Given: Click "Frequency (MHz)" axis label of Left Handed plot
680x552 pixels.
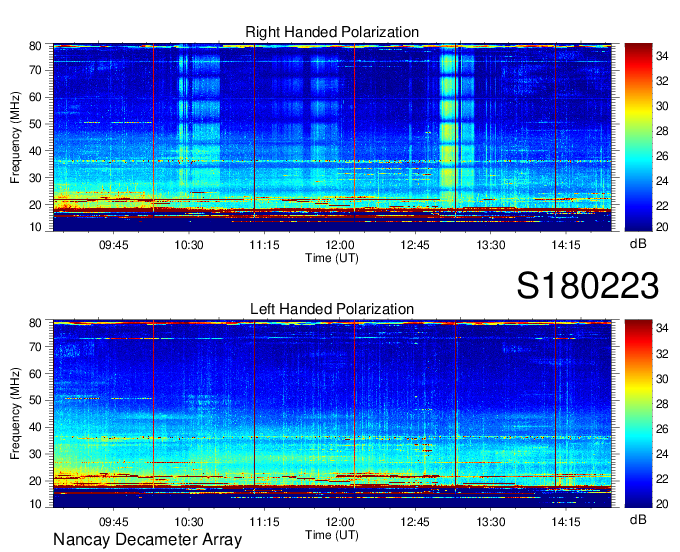Looking at the screenshot, I should pyautogui.click(x=15, y=414).
